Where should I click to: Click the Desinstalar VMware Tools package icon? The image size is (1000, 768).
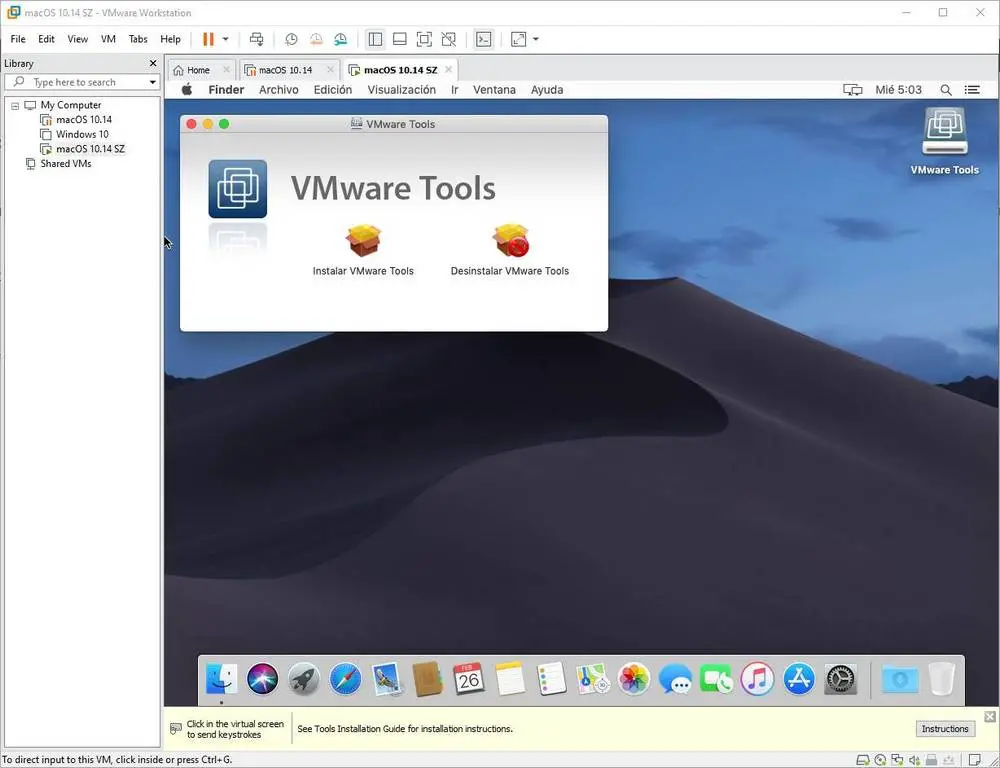coord(510,240)
